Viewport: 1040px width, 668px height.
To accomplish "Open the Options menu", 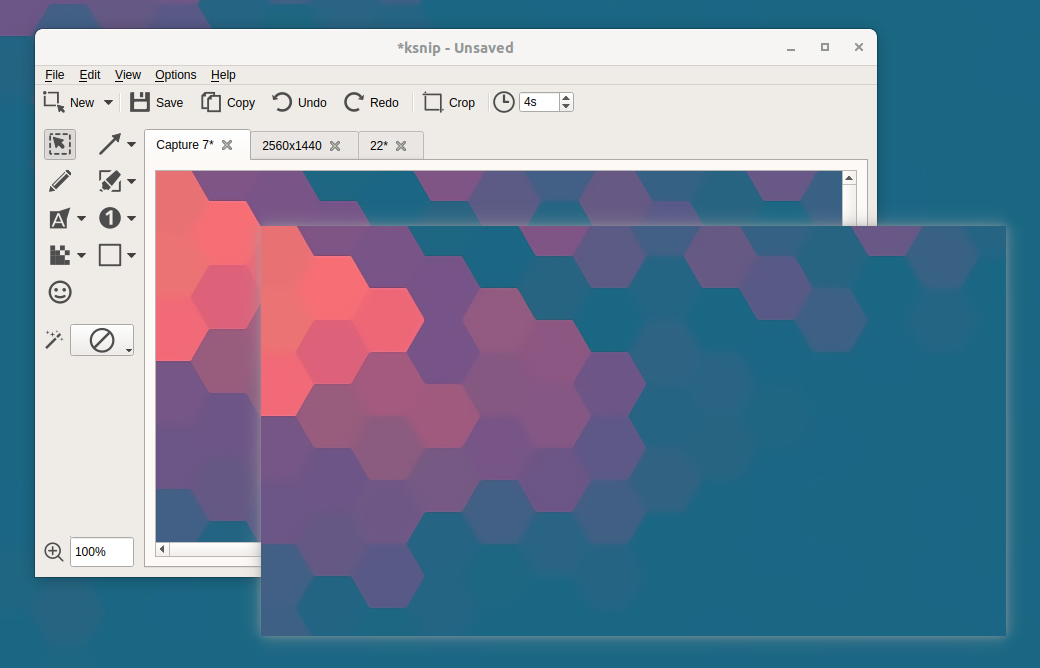I will tap(175, 75).
